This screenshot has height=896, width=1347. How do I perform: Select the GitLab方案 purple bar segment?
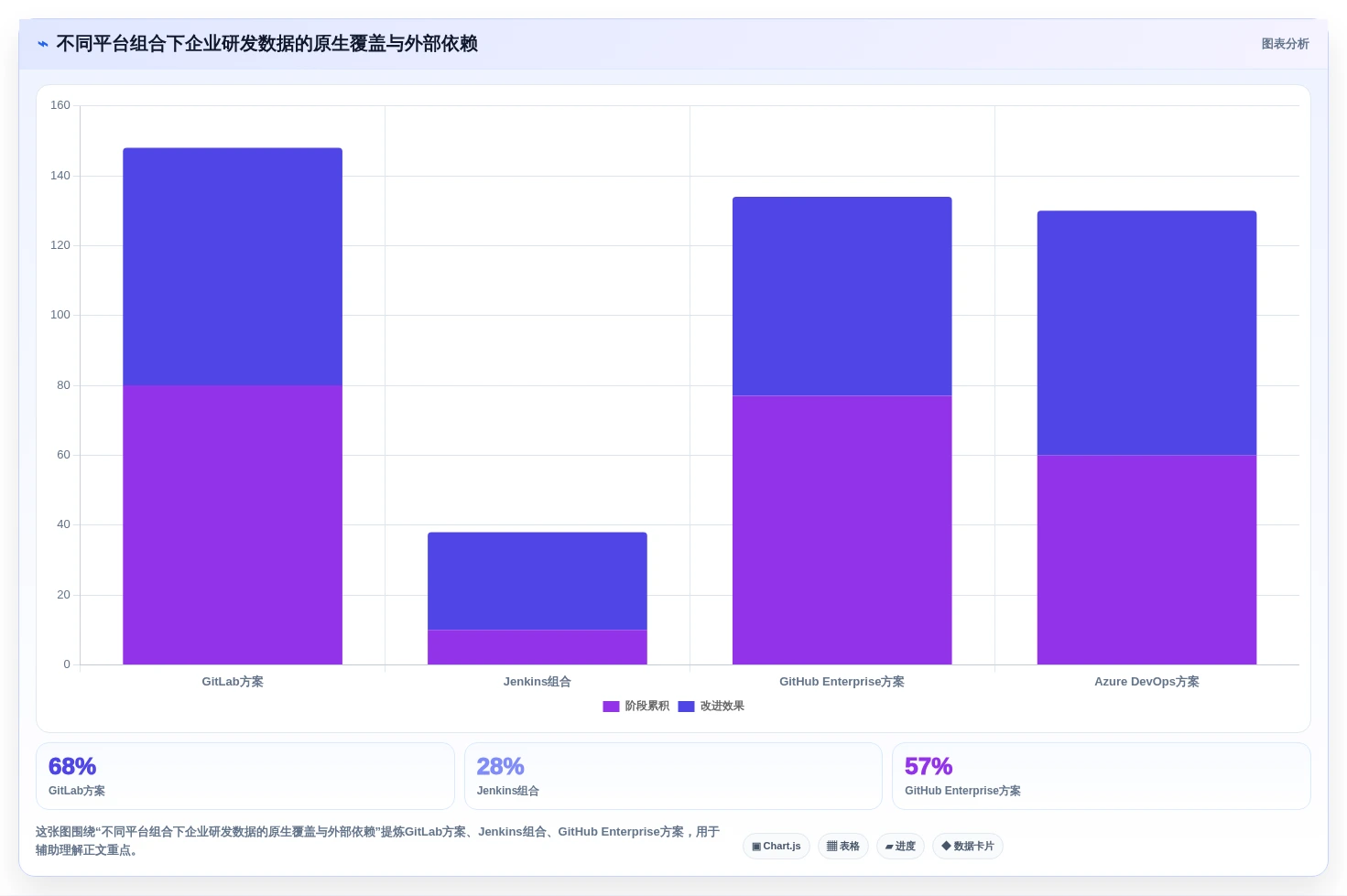pos(233,525)
